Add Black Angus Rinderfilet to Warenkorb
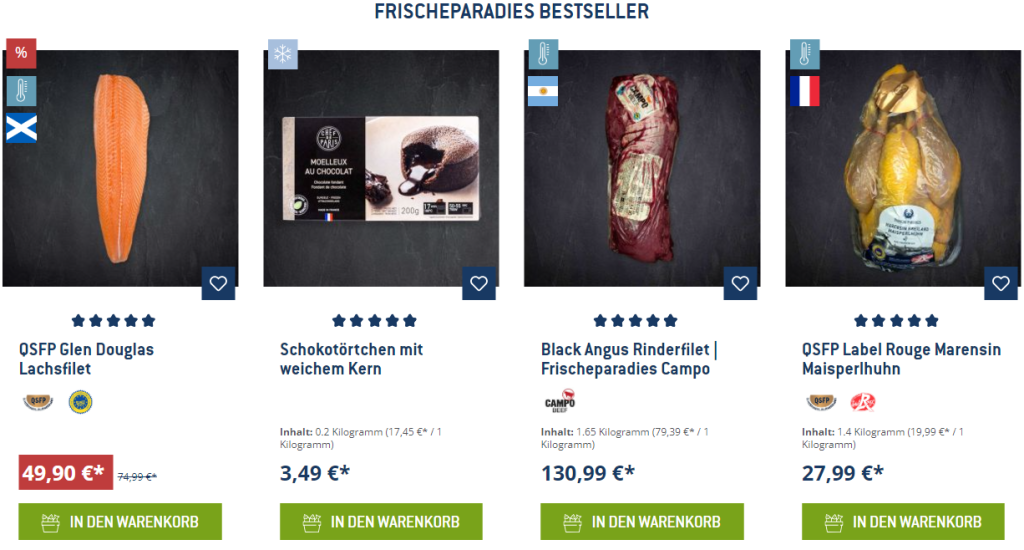Image resolution: width=1024 pixels, height=550 pixels. [642, 521]
